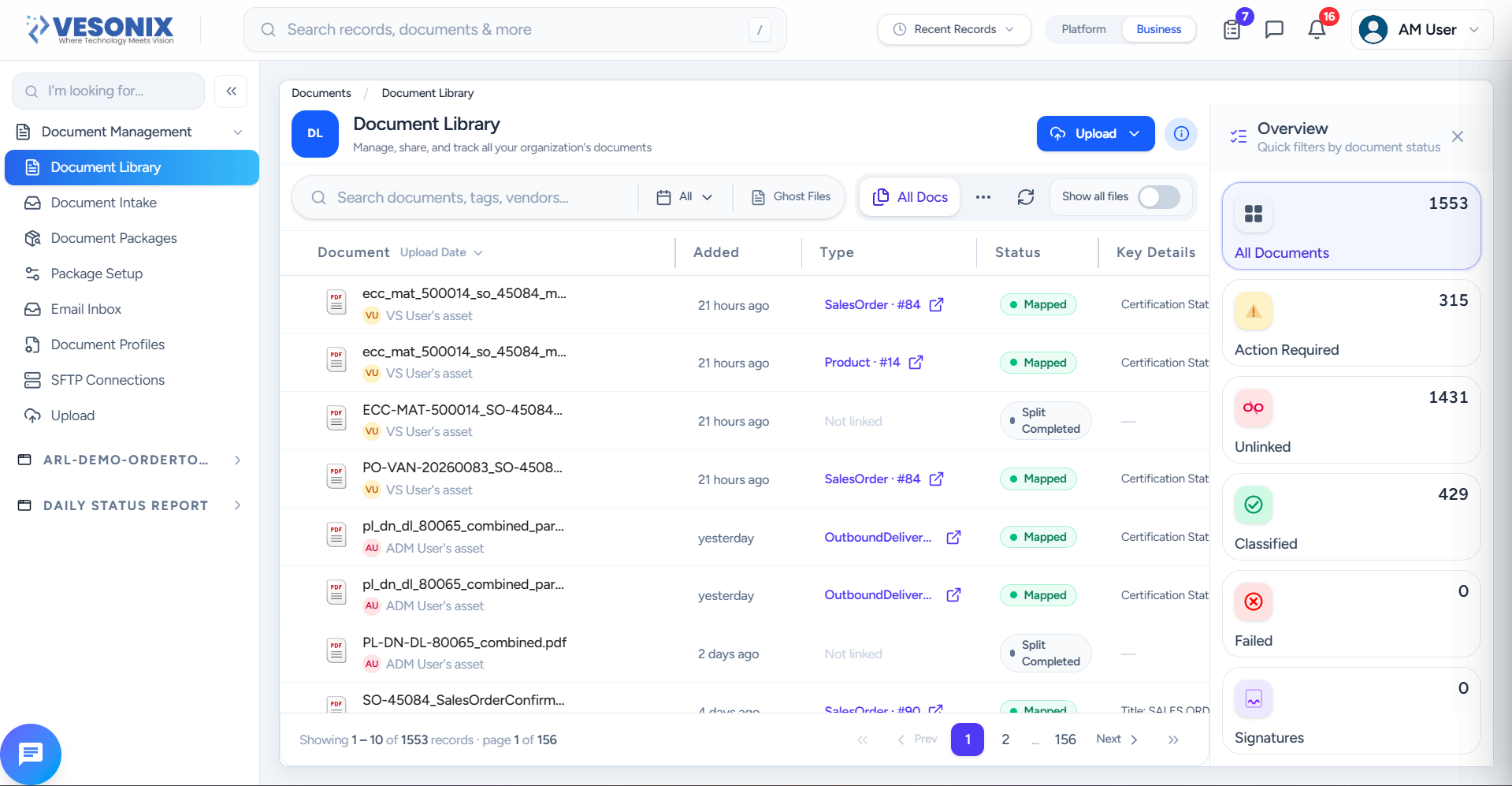Filter by Unlinked documents card
1512x786 pixels.
(x=1350, y=420)
